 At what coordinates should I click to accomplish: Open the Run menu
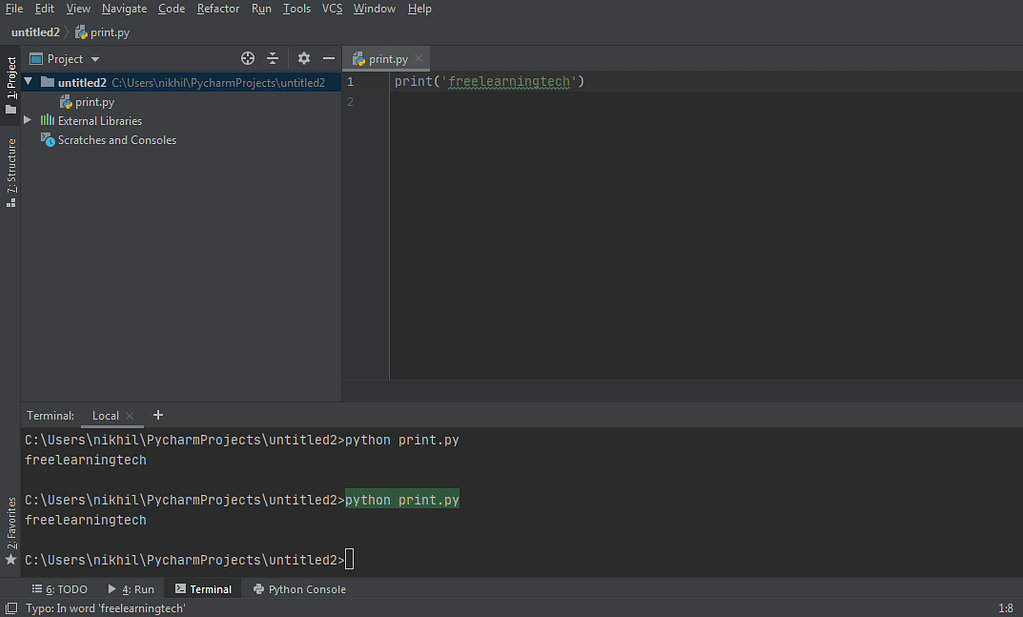261,8
